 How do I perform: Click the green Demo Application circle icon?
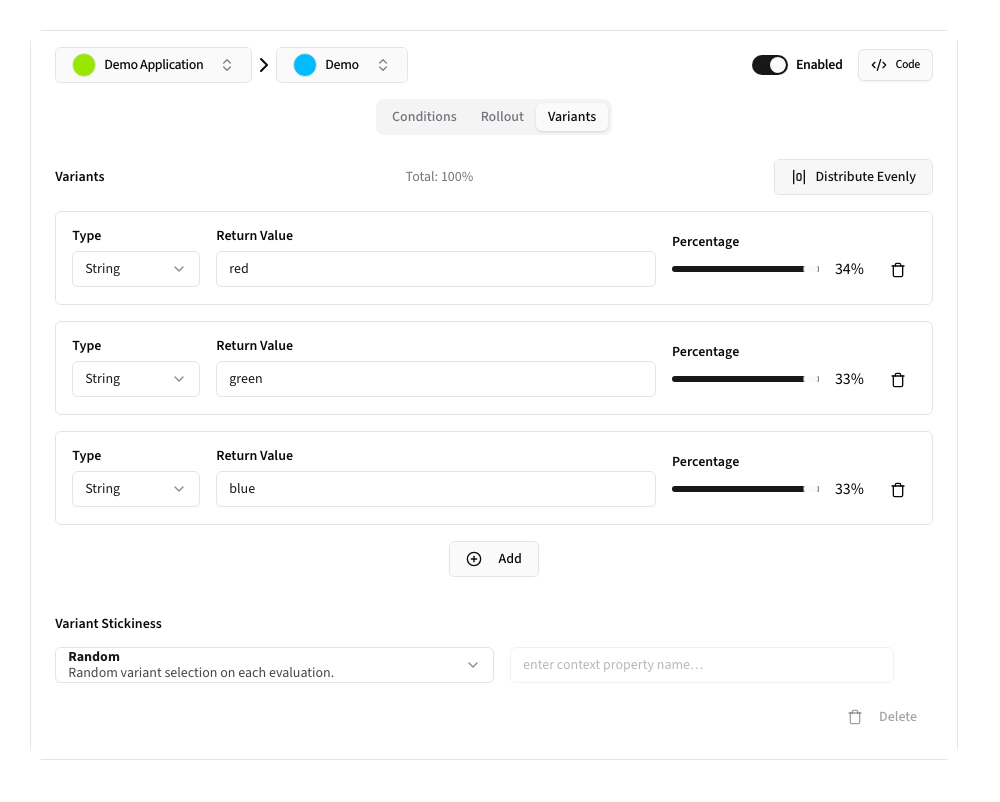84,65
